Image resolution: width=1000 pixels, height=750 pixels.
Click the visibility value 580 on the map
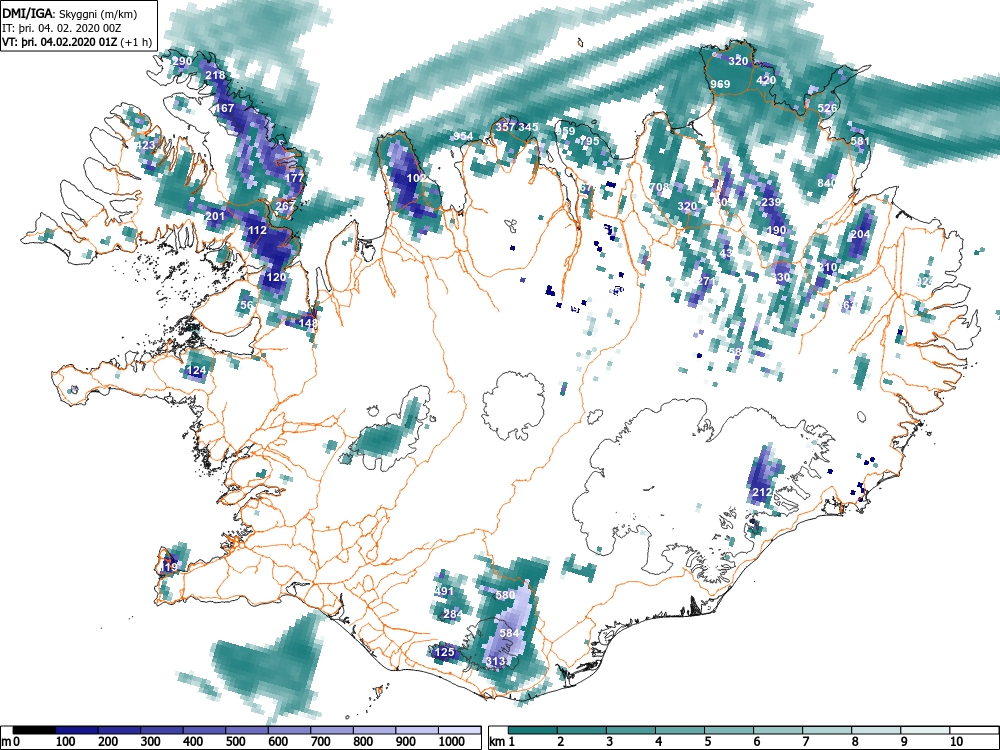(505, 595)
